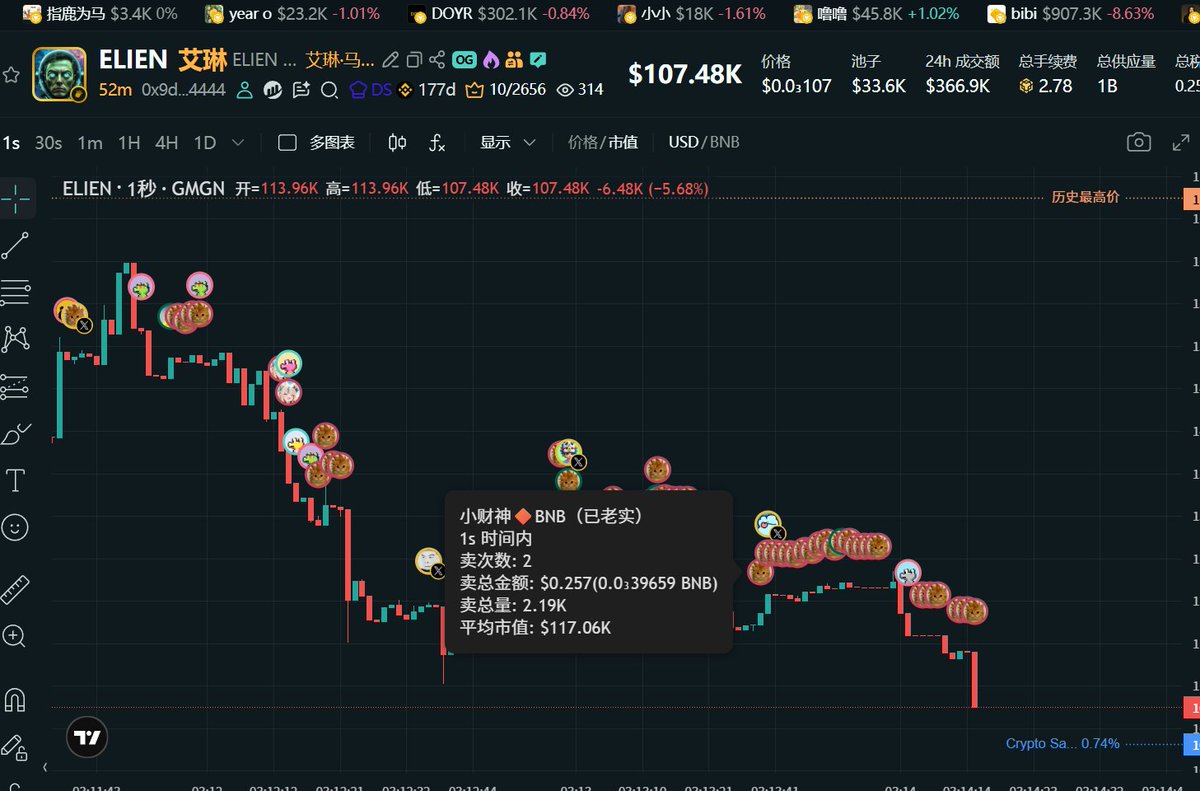Copy the contract address 0x9d...4444

(183, 90)
